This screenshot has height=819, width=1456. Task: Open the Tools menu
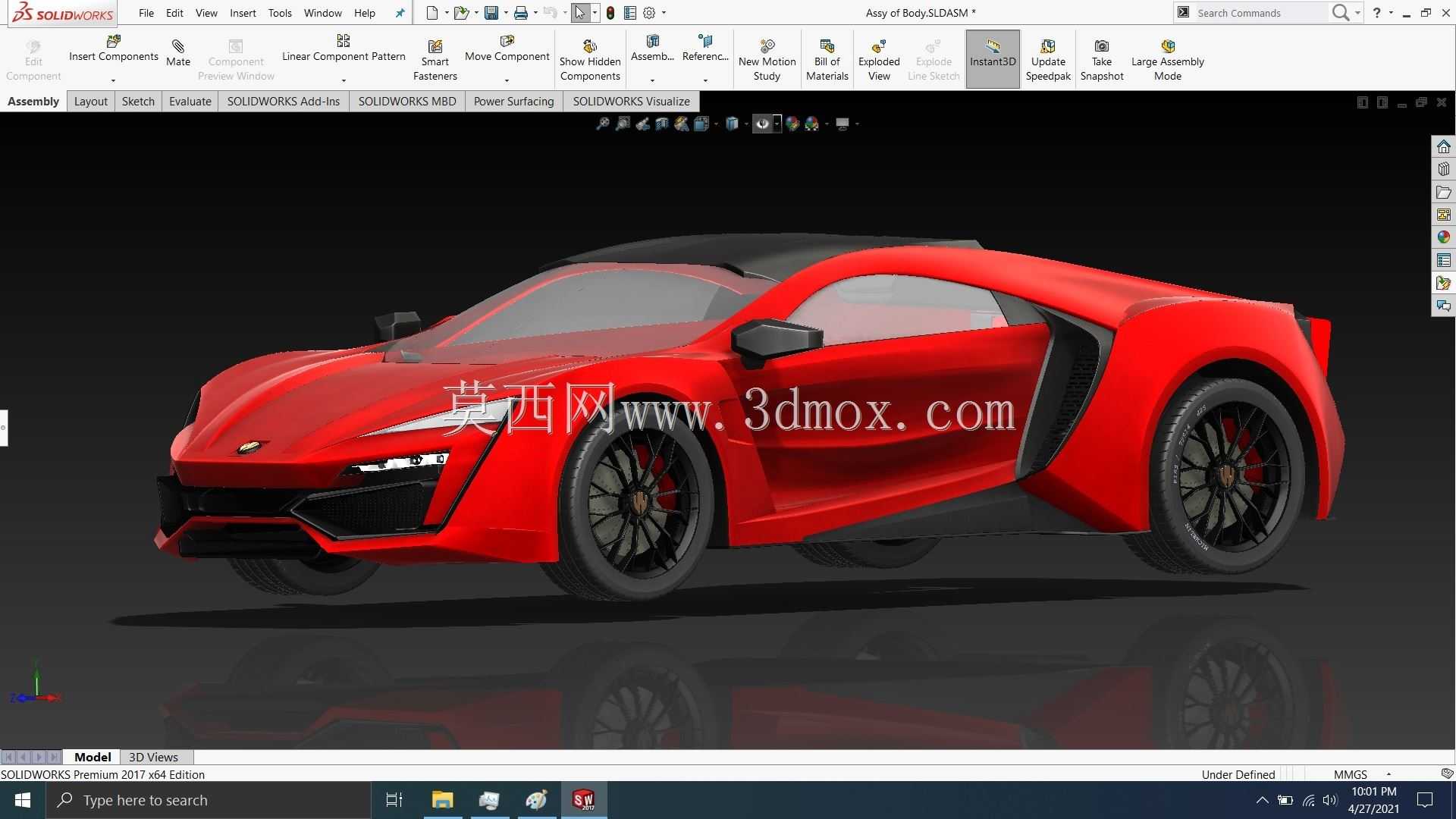click(280, 13)
